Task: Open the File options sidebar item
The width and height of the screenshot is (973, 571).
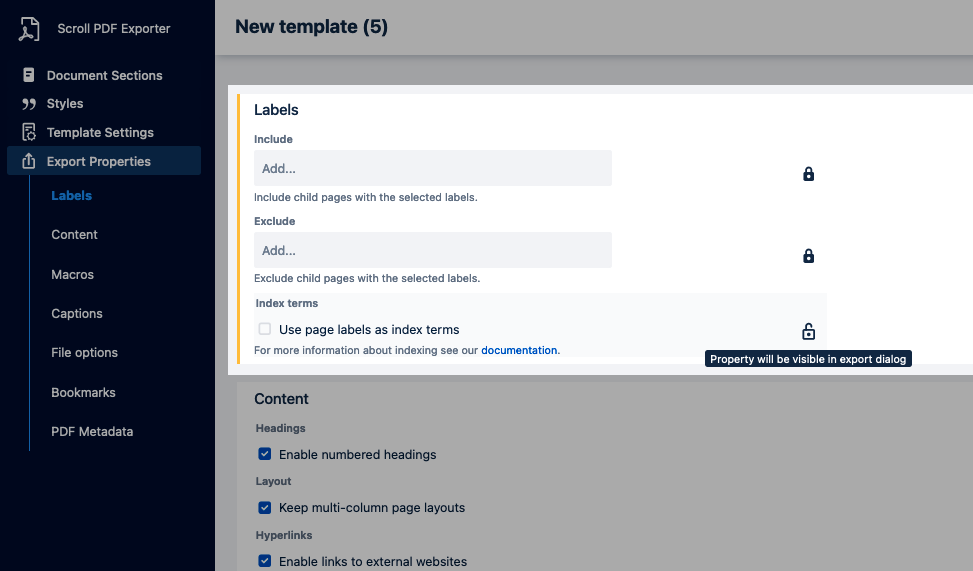Action: 85,353
